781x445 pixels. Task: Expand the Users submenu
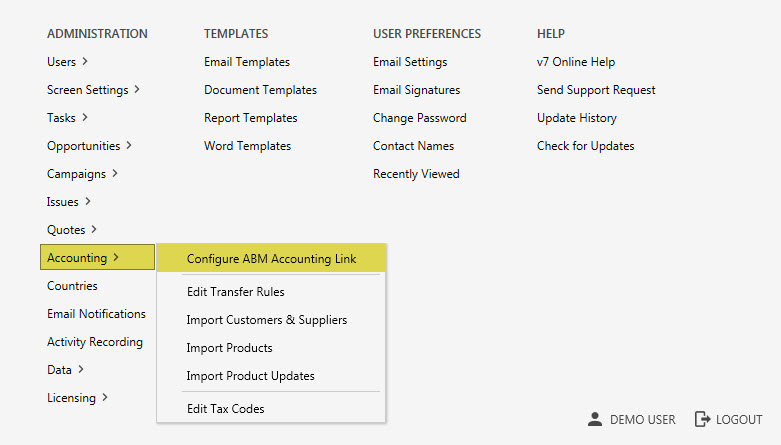coord(67,62)
